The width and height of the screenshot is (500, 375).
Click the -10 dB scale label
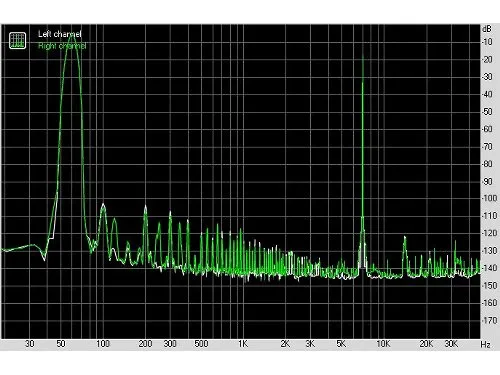(487, 42)
